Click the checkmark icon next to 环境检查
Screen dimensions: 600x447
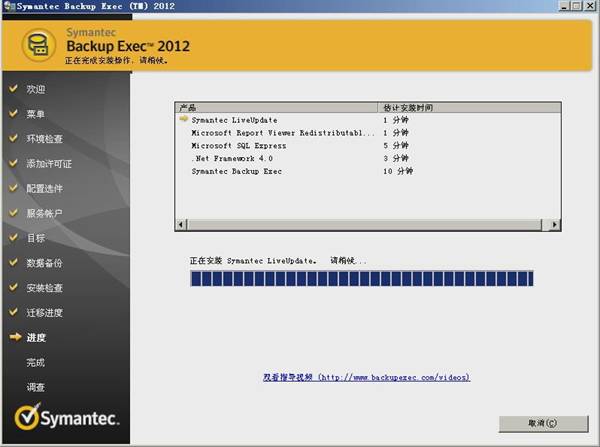click(x=13, y=139)
